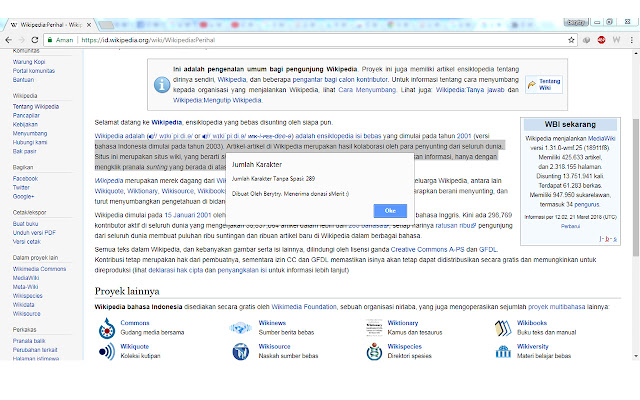Click Versi cetak sidebar link
The image size is (640, 400).
pyautogui.click(x=27, y=242)
